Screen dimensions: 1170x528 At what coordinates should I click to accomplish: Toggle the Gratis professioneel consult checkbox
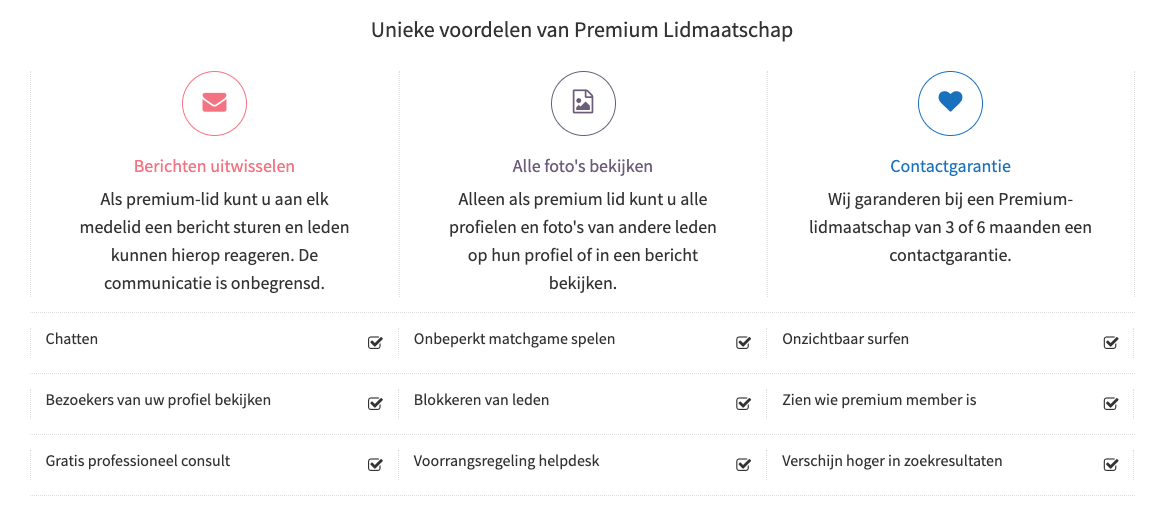coord(375,464)
